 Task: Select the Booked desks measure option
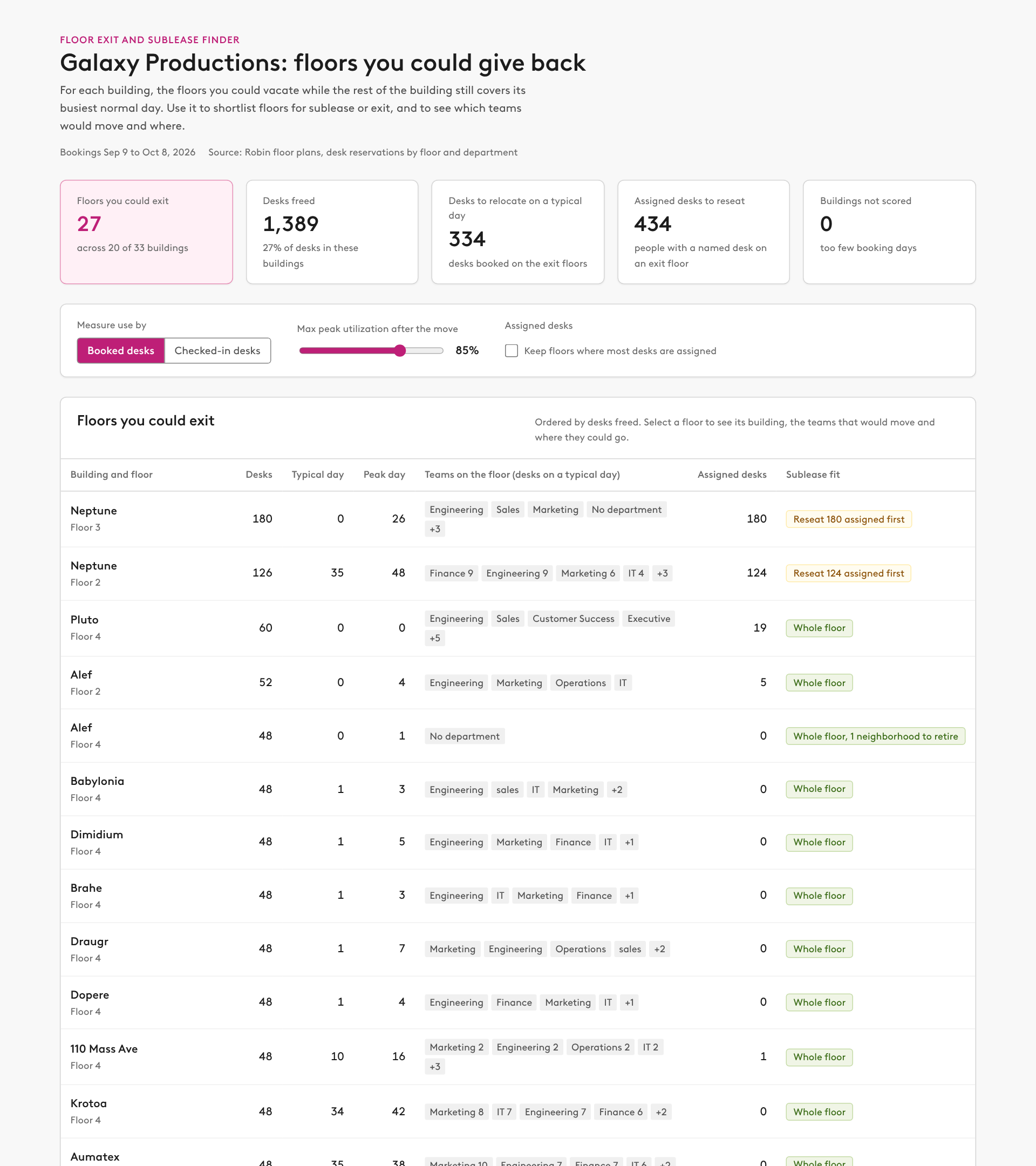pyautogui.click(x=120, y=350)
